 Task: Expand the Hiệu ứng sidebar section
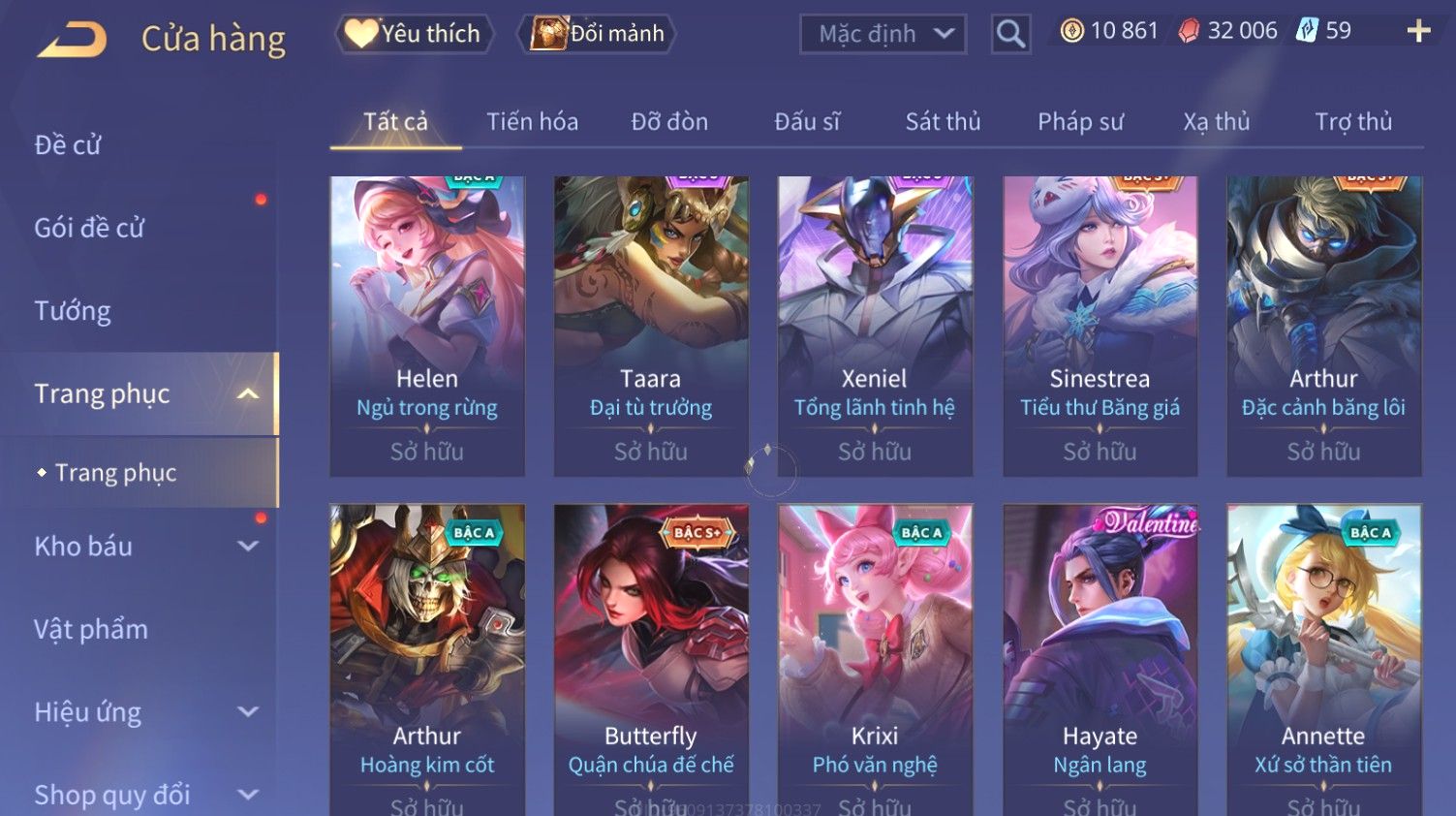pyautogui.click(x=248, y=711)
